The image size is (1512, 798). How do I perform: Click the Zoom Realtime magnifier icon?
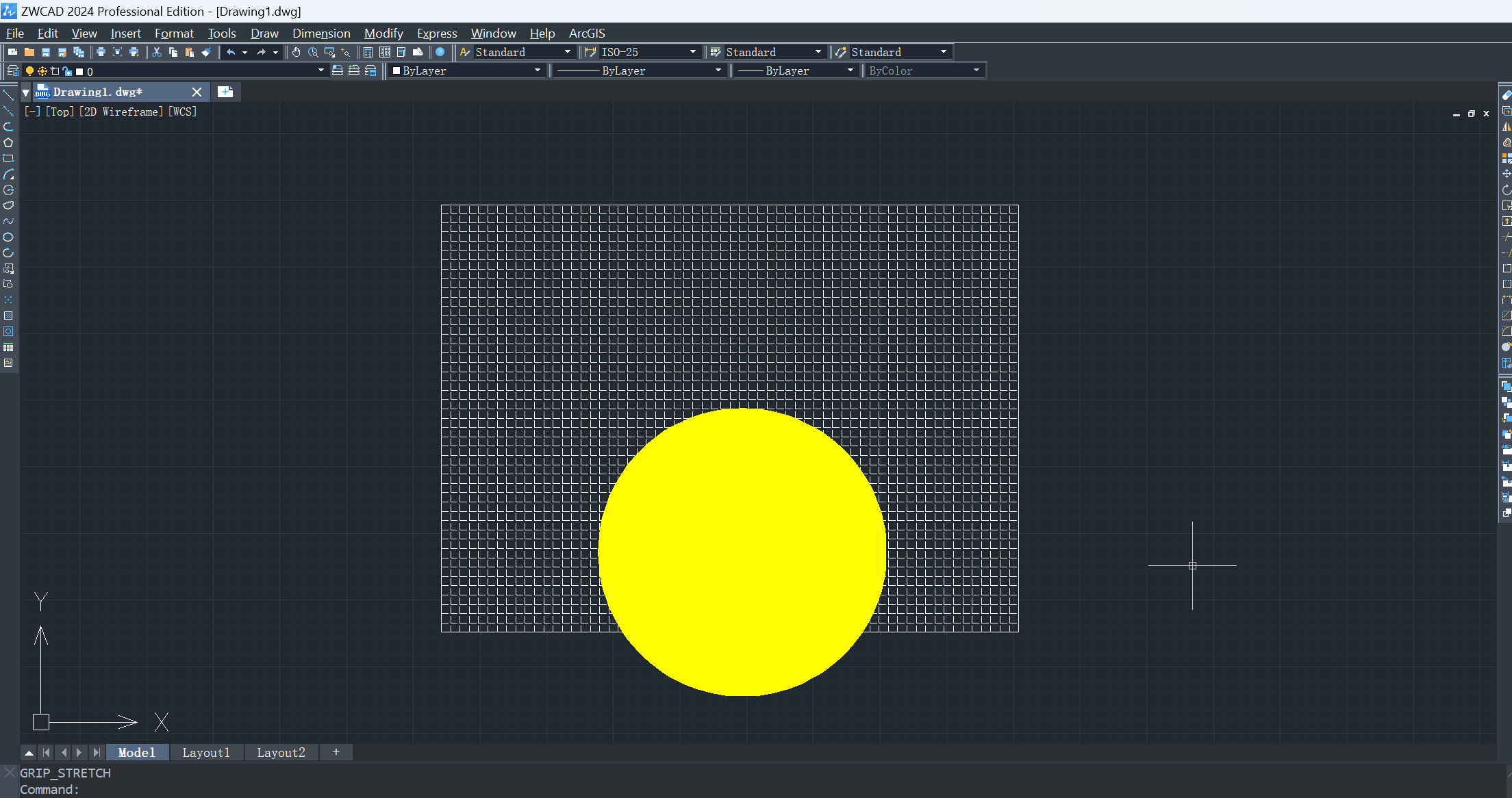tap(313, 52)
